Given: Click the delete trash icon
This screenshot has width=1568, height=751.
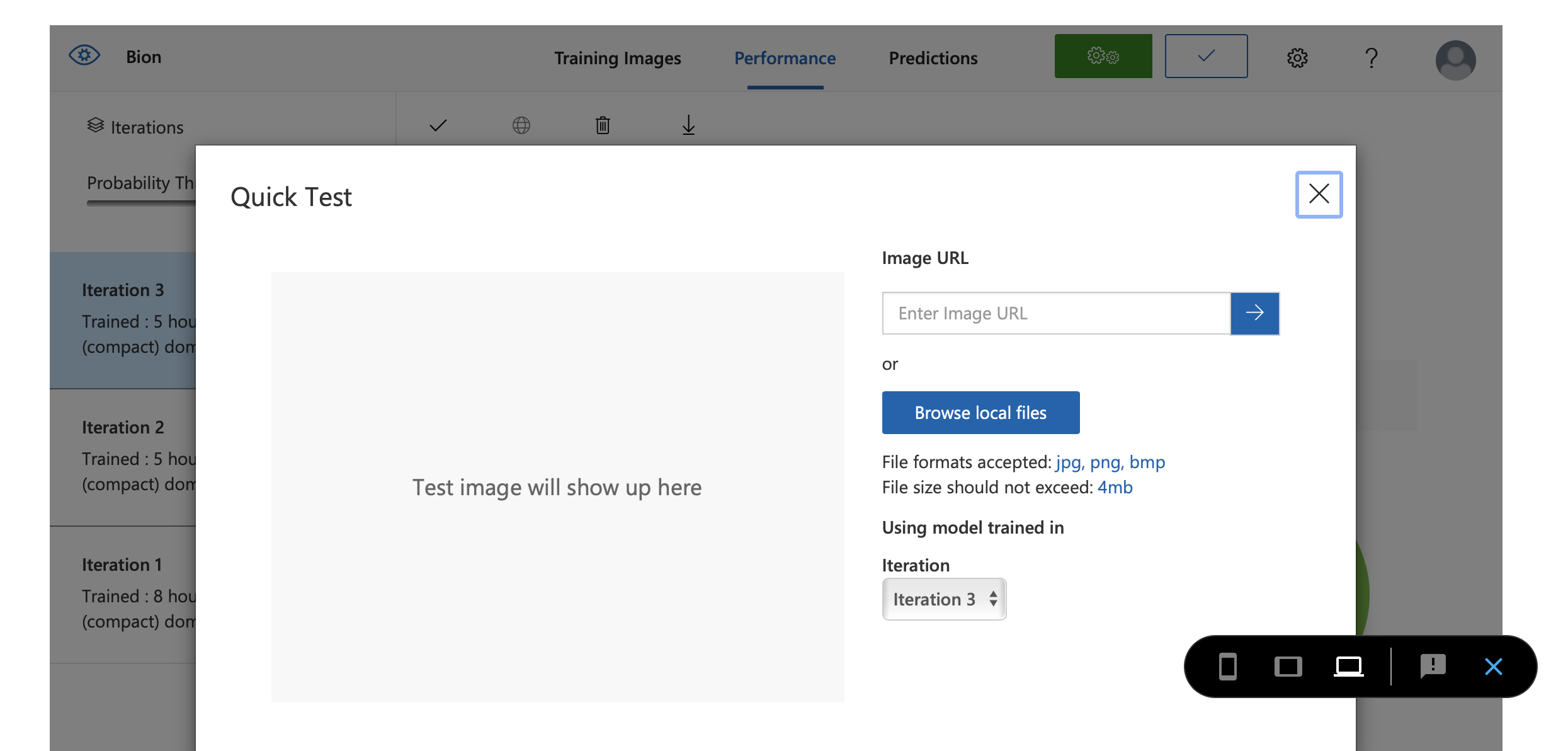Looking at the screenshot, I should 603,125.
